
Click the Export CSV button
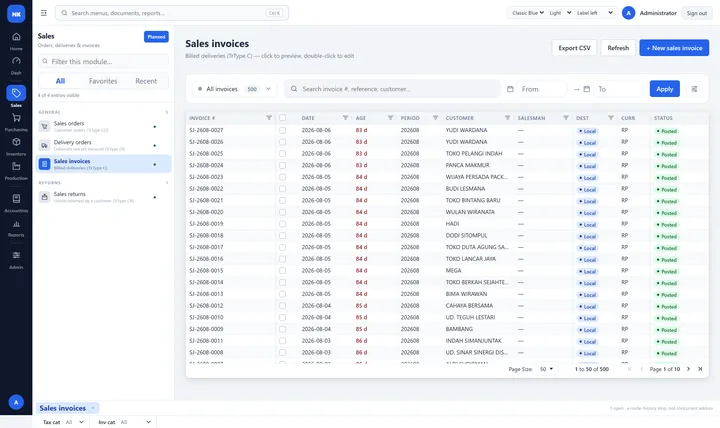(574, 48)
